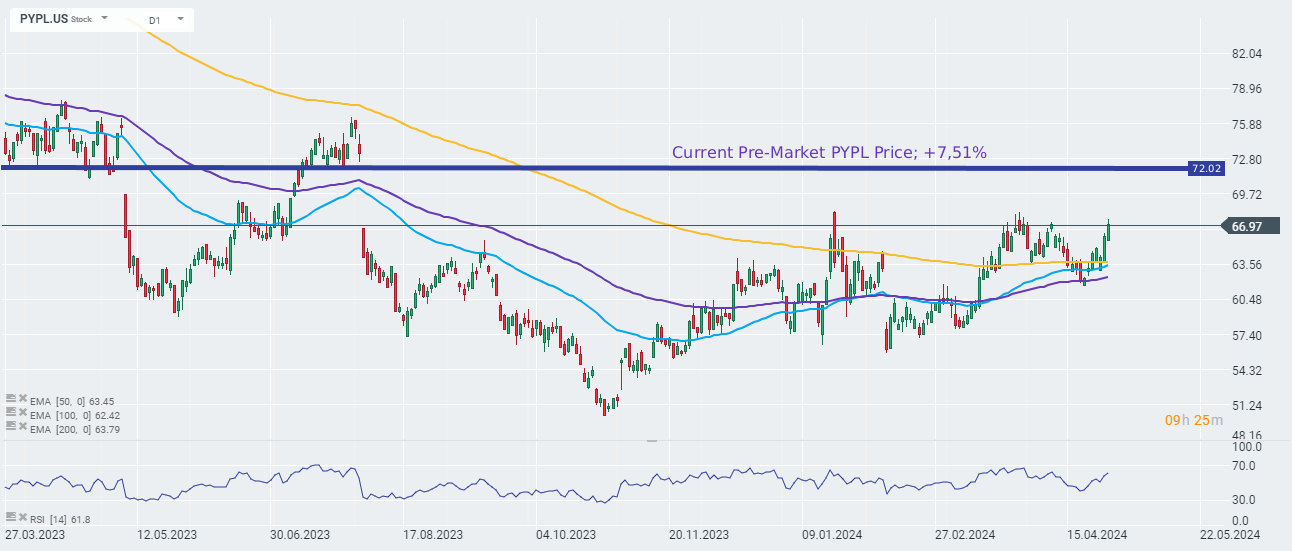
Task: Click the 22.05.2024 date axis label
Action: point(1229,536)
